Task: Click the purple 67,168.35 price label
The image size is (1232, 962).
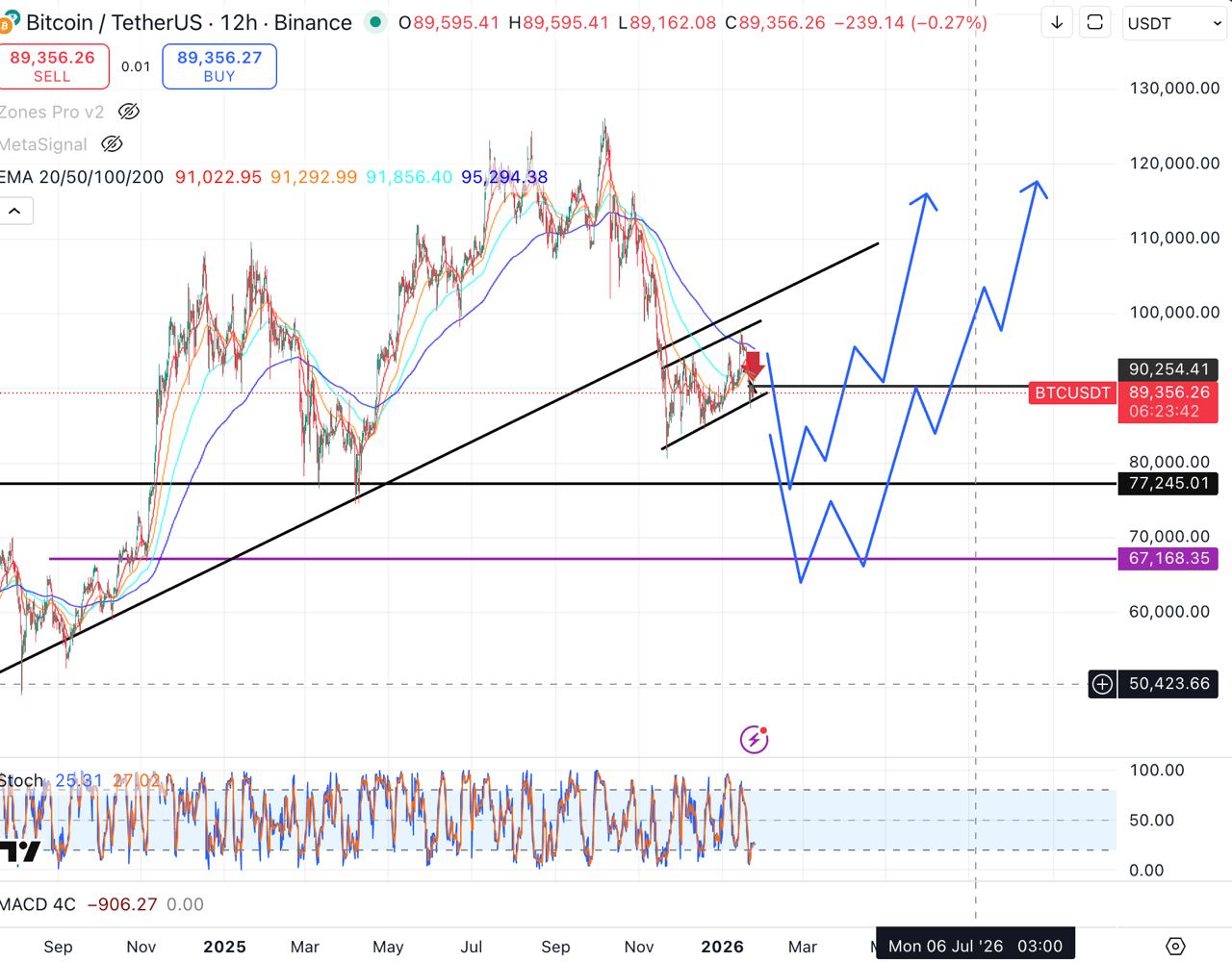Action: click(x=1168, y=559)
